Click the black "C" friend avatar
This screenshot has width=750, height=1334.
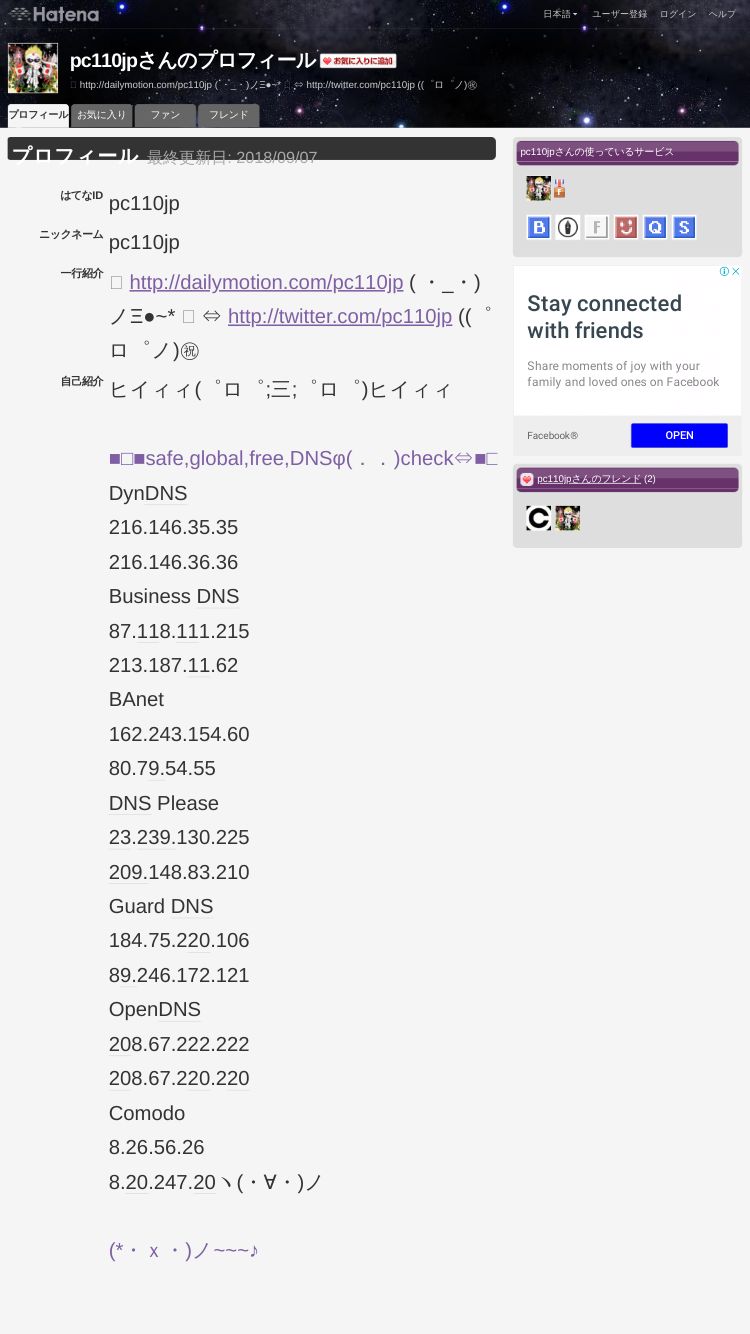(539, 518)
